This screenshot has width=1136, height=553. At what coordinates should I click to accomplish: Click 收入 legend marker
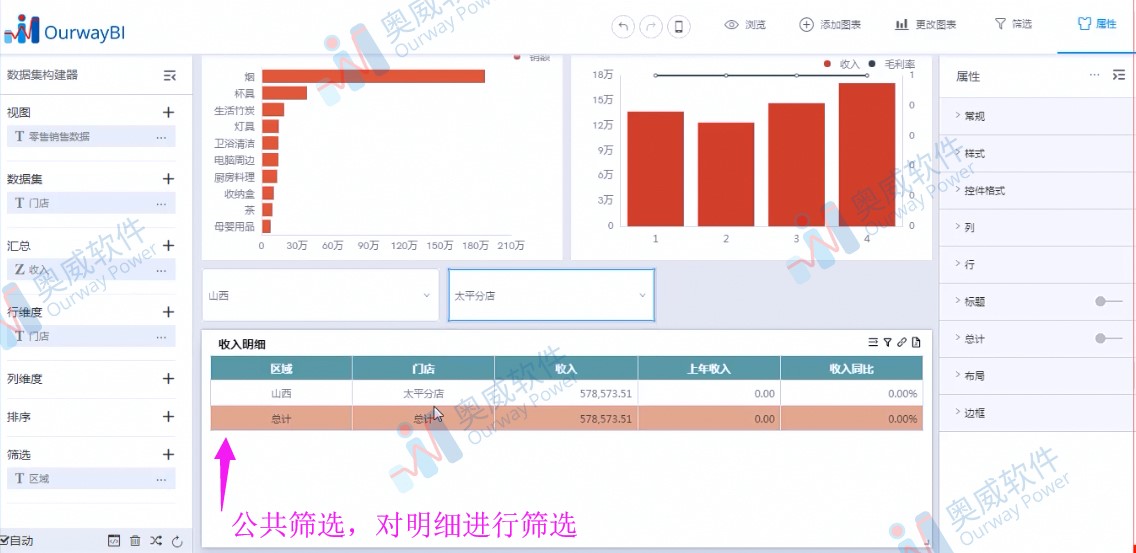[x=828, y=64]
